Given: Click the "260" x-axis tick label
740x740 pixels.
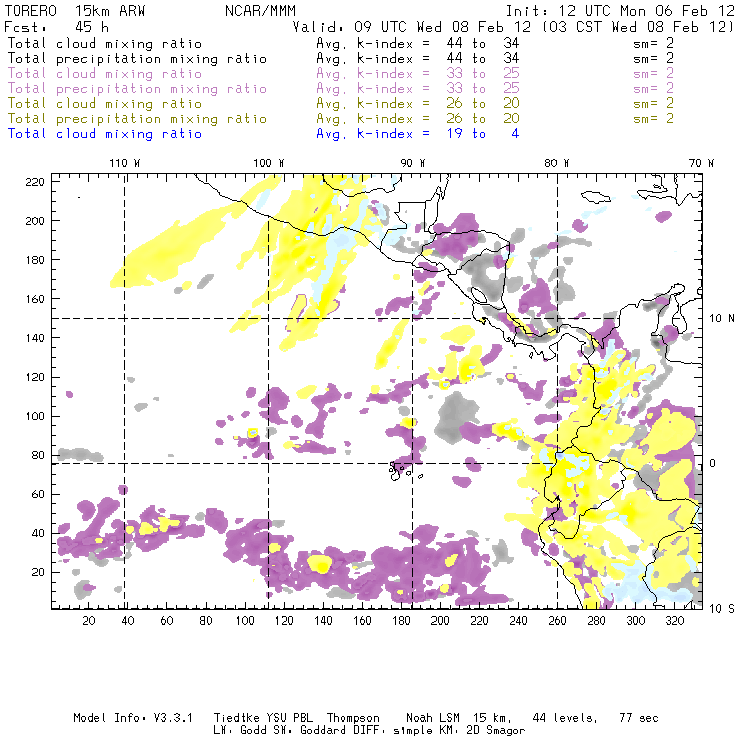Looking at the screenshot, I should pyautogui.click(x=557, y=621).
